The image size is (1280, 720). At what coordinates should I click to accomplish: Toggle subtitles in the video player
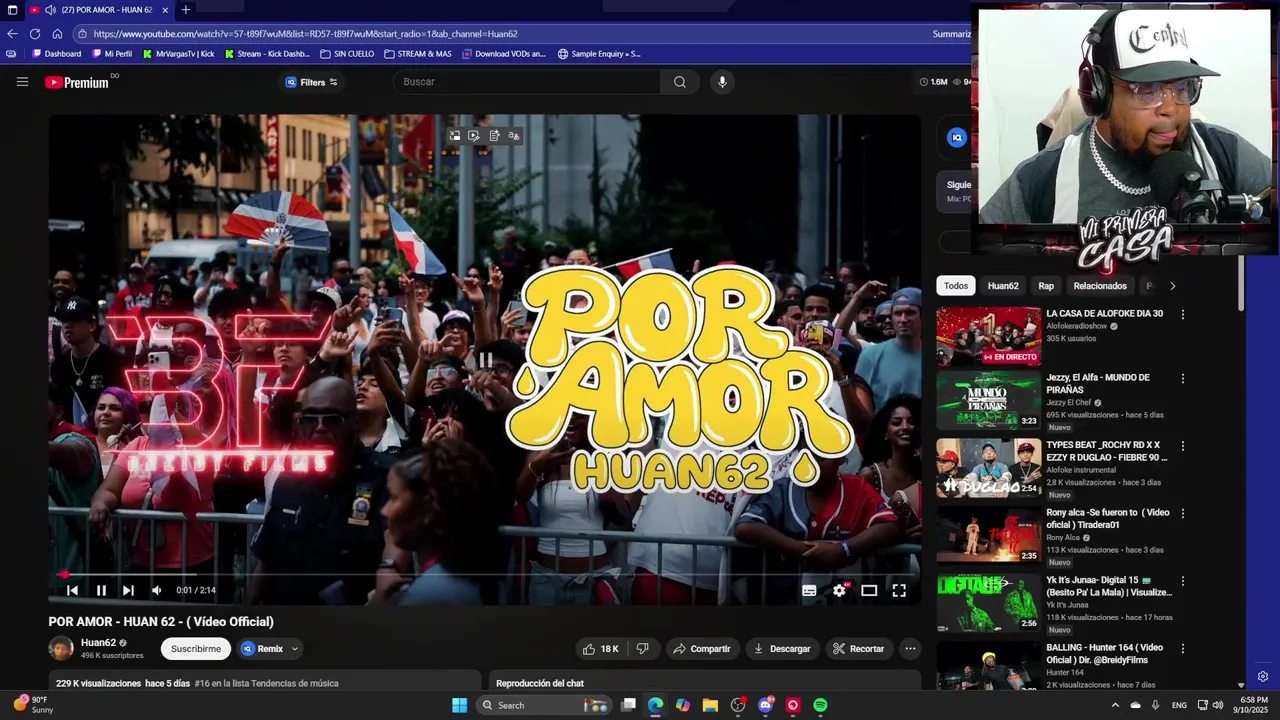(809, 590)
